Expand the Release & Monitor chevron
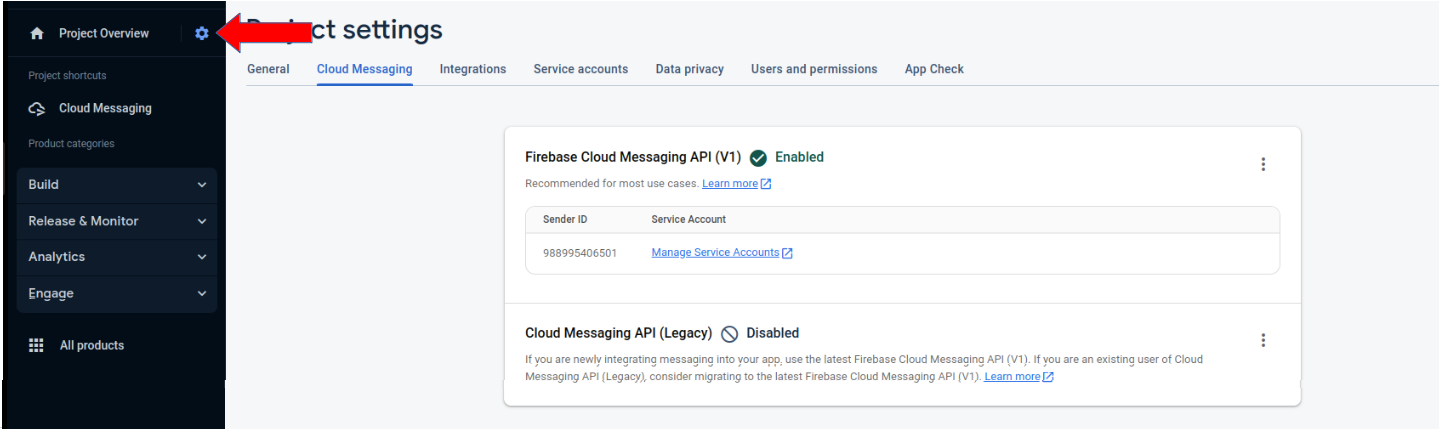The width and height of the screenshot is (1439, 429). [x=202, y=221]
